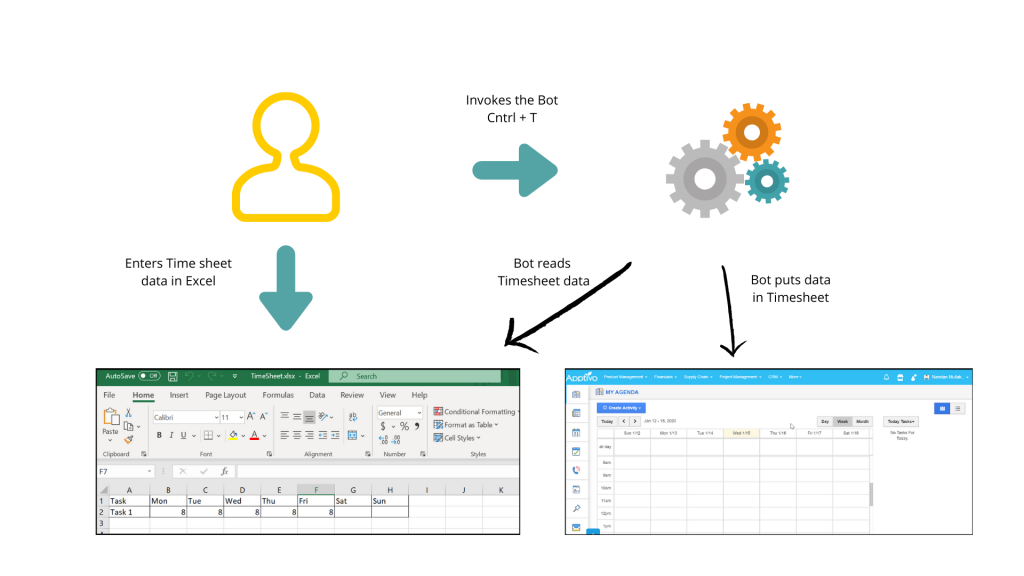The image size is (1024, 576).
Task: Open the tasks checkmark icon in Apptivo sidebar
Action: [576, 451]
